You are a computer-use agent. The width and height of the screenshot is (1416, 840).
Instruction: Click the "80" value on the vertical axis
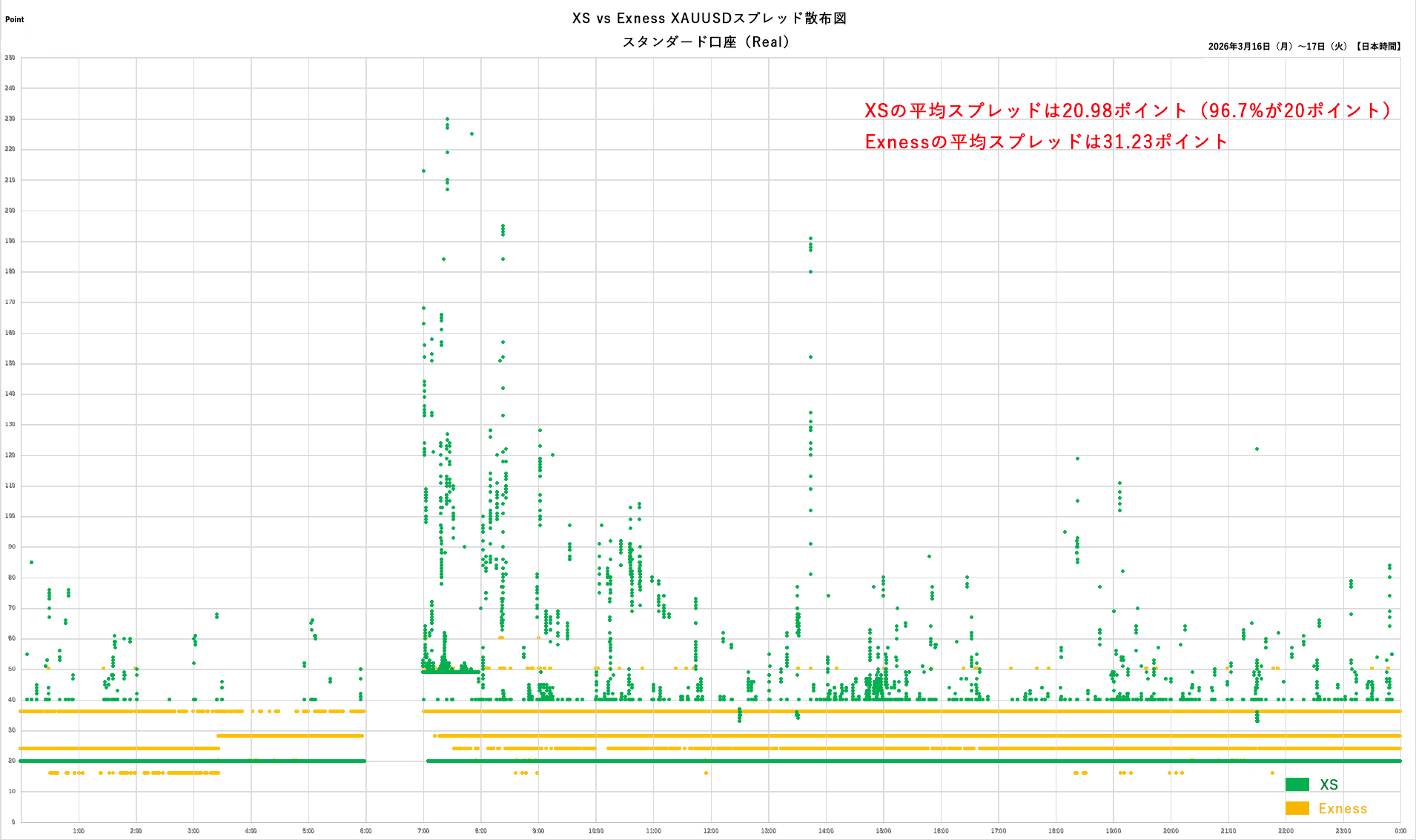[12, 578]
